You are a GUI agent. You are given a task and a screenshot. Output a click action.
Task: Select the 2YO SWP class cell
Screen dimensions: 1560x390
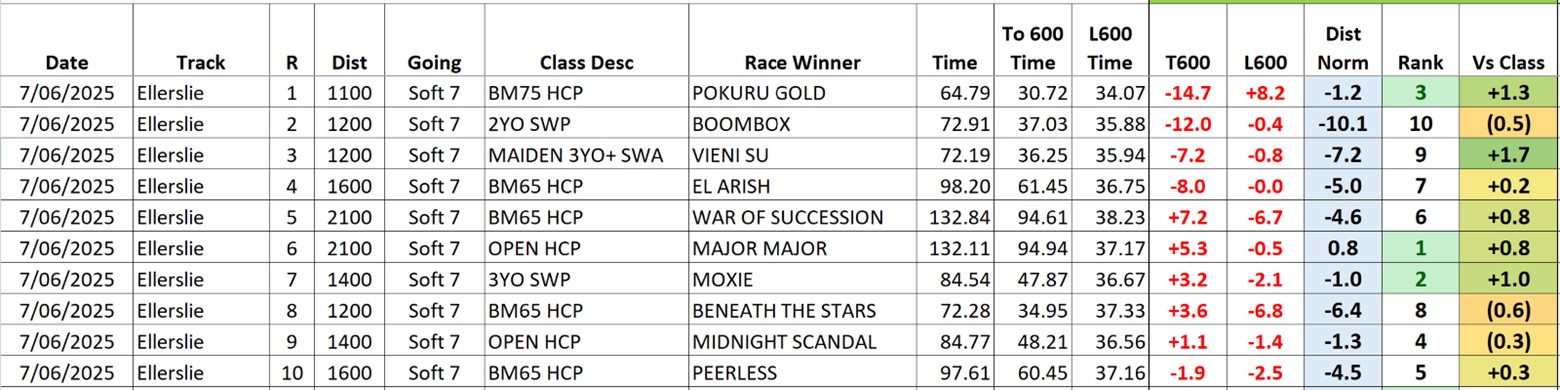(586, 124)
